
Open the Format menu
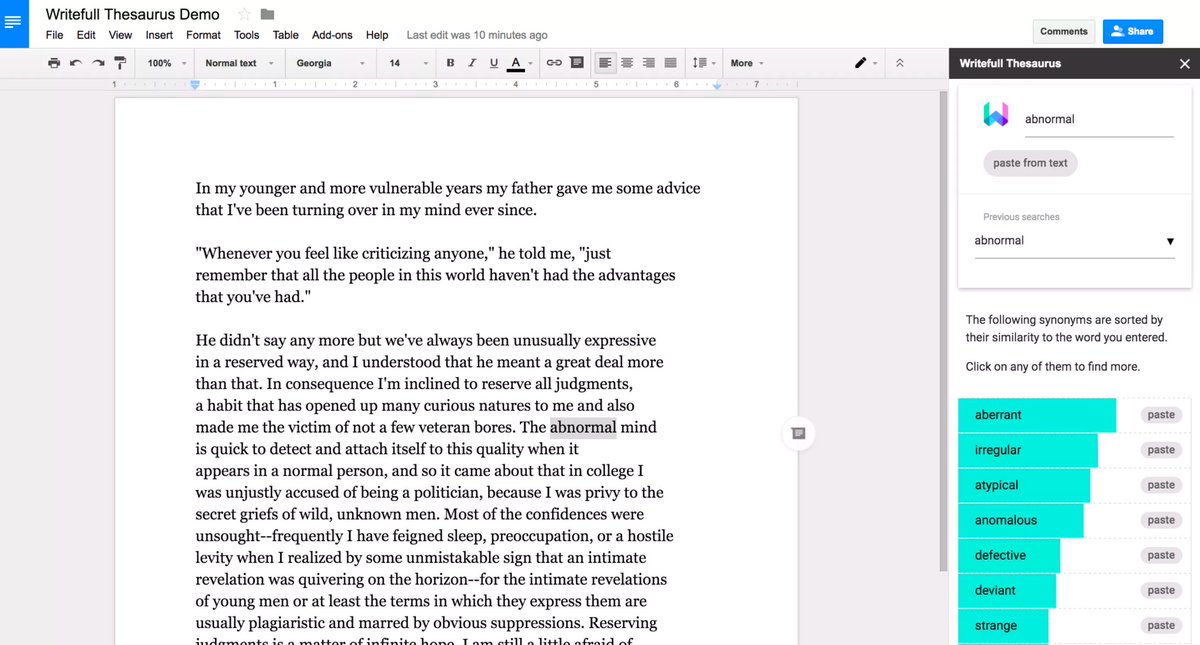[x=203, y=35]
